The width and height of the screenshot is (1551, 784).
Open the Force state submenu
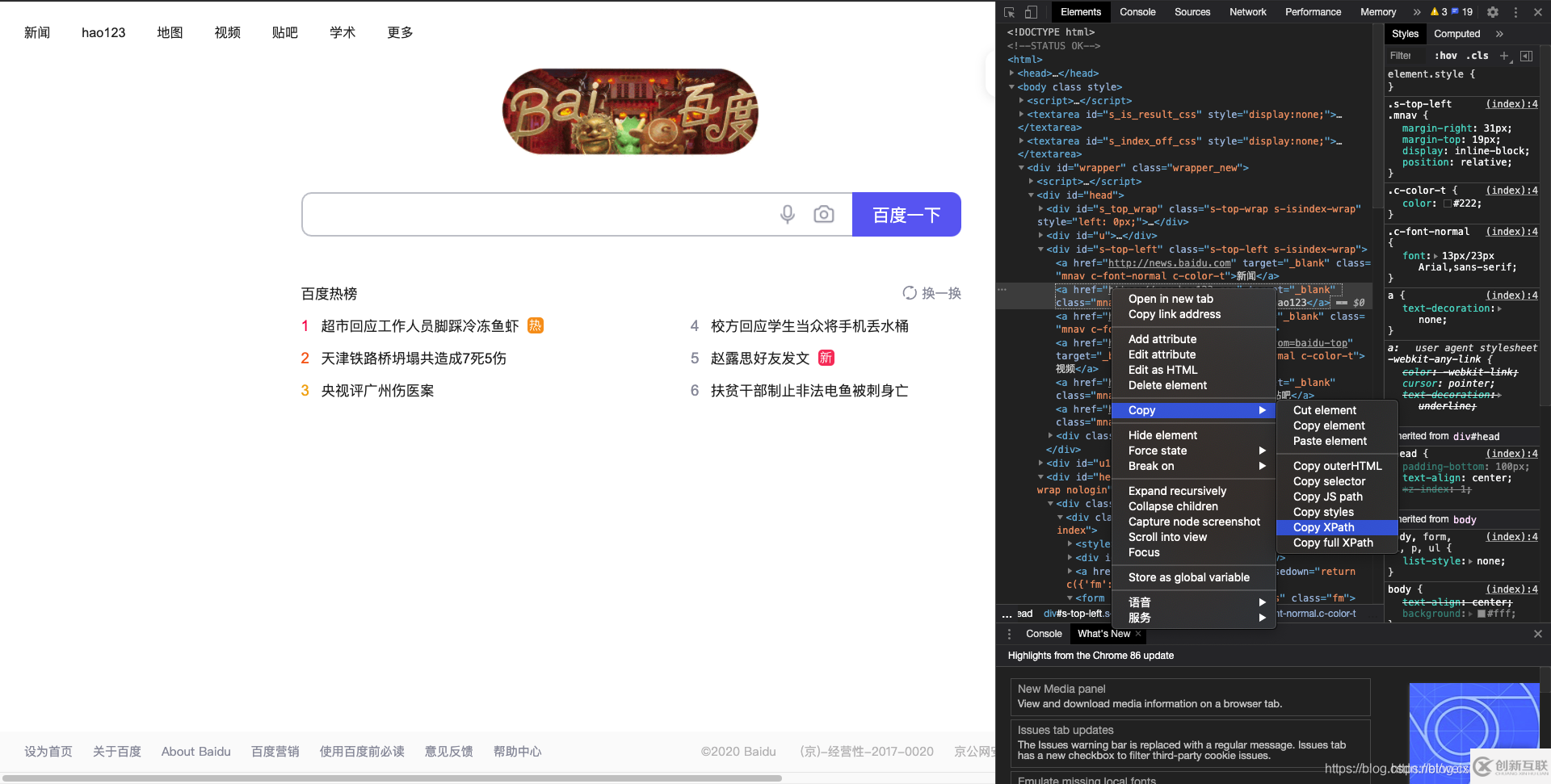1193,451
